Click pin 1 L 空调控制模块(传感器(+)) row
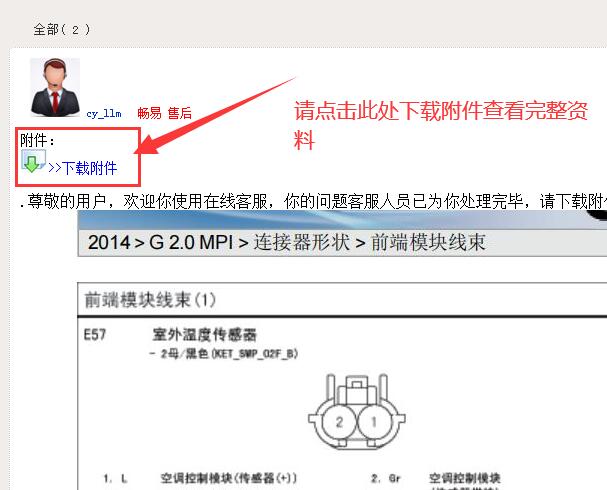The height and width of the screenshot is (490, 607). [200, 478]
